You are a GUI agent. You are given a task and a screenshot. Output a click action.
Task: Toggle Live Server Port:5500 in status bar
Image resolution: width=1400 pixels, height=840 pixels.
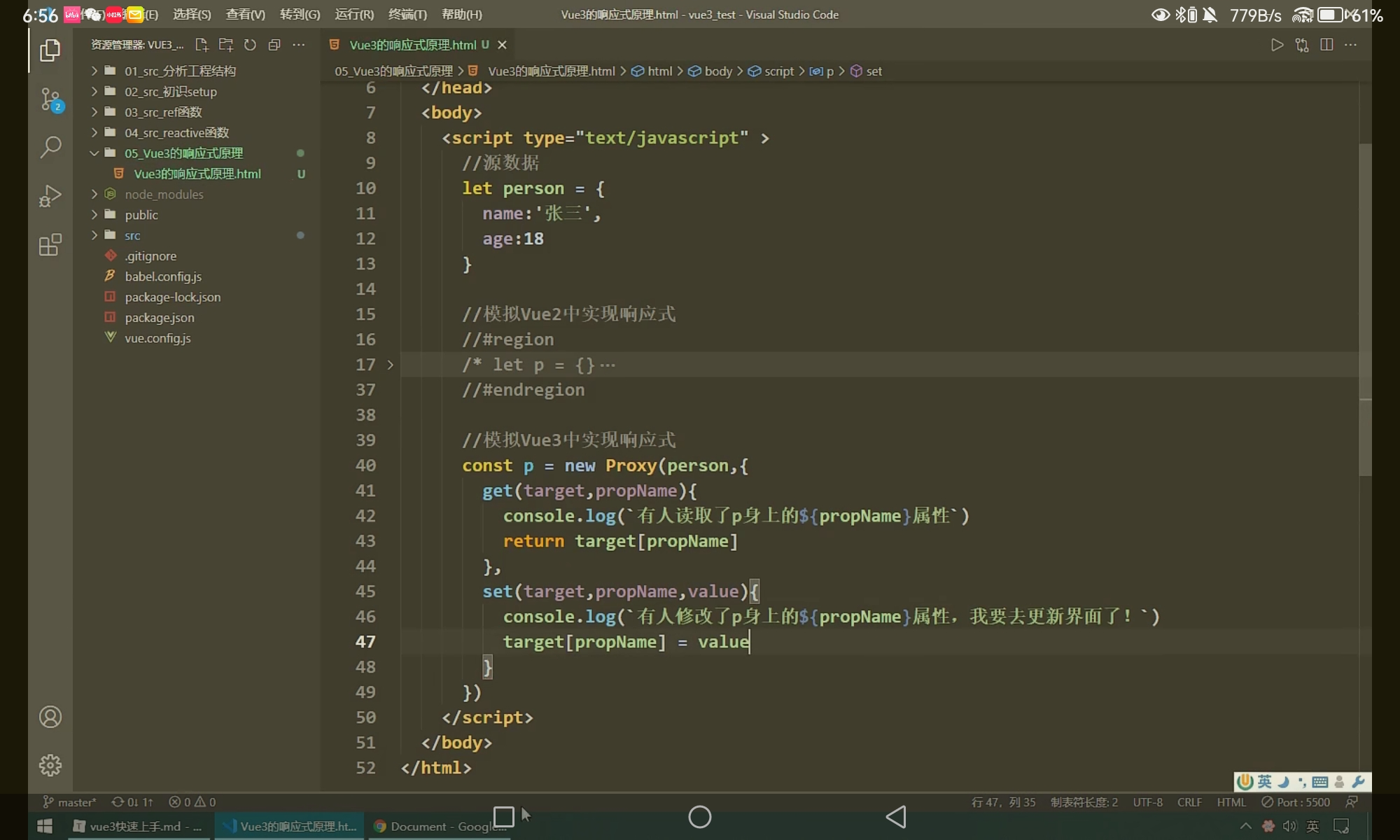click(1296, 802)
